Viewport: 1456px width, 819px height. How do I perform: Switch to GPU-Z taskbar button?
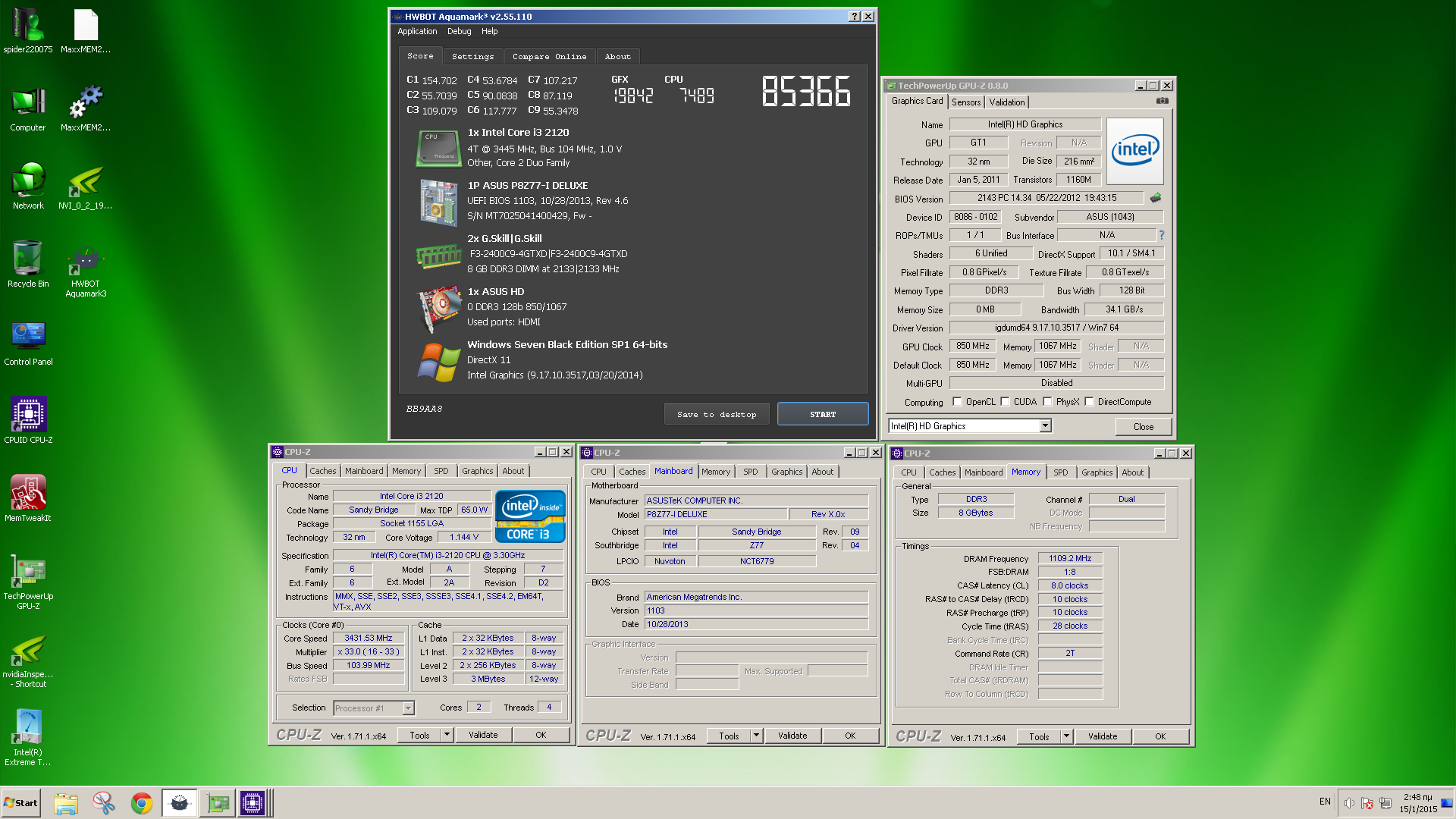click(218, 803)
